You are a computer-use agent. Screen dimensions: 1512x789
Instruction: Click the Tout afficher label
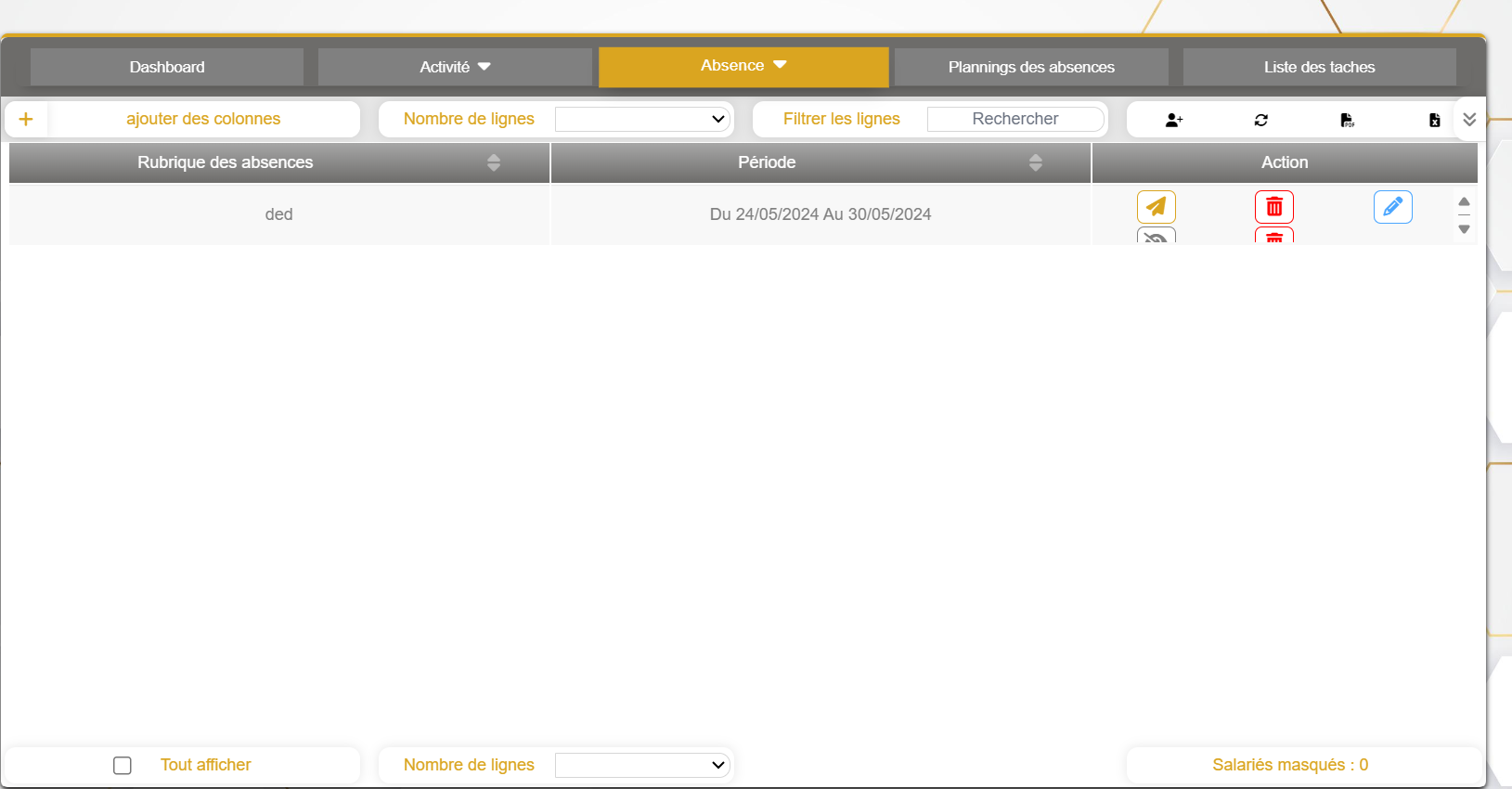point(206,765)
